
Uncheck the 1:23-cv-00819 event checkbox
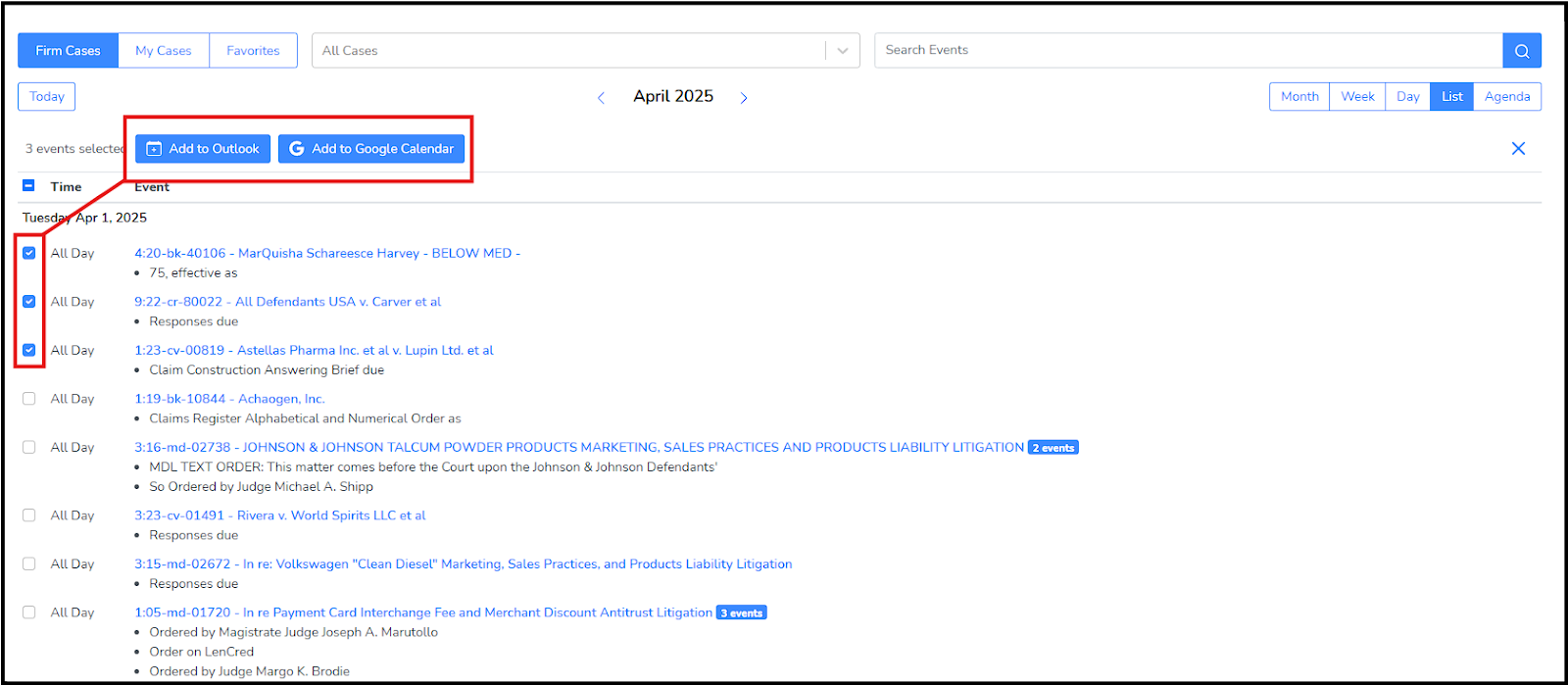29,350
